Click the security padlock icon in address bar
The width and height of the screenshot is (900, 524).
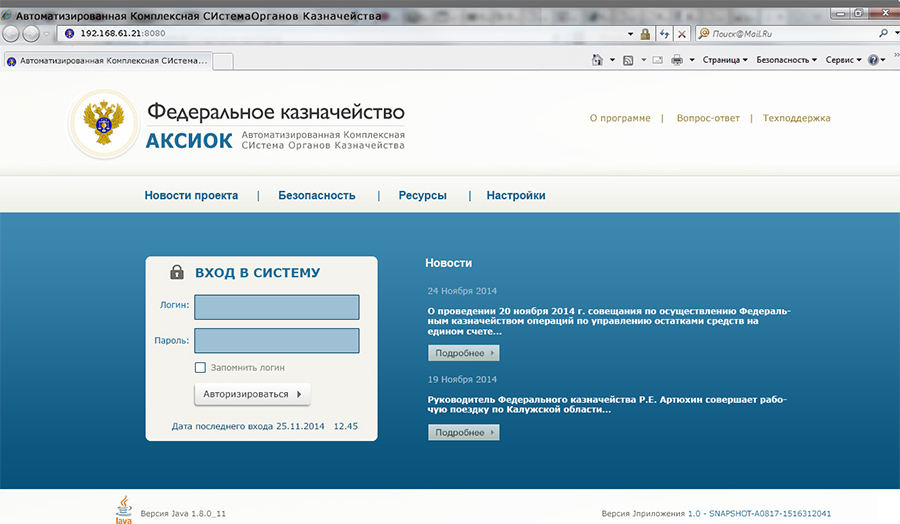(645, 34)
